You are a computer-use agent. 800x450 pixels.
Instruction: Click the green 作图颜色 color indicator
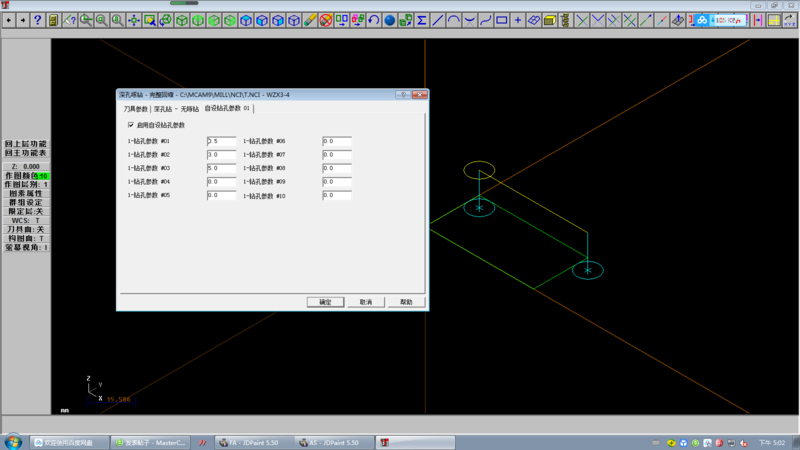[x=43, y=176]
